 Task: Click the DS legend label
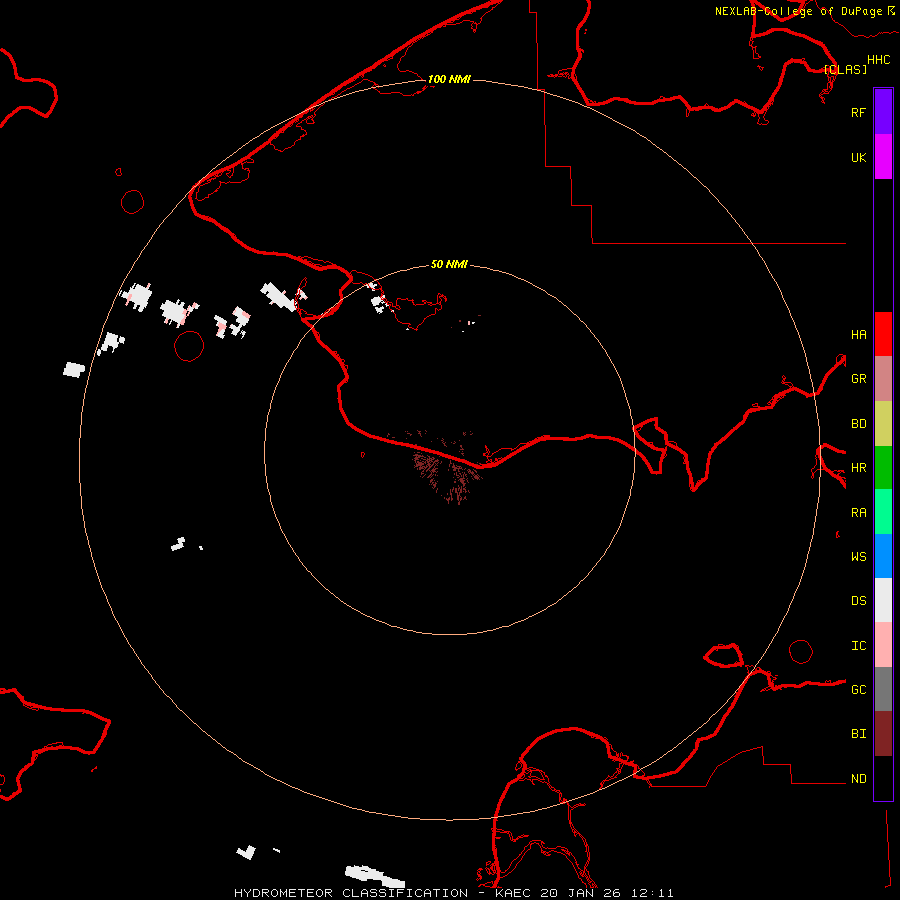858,600
